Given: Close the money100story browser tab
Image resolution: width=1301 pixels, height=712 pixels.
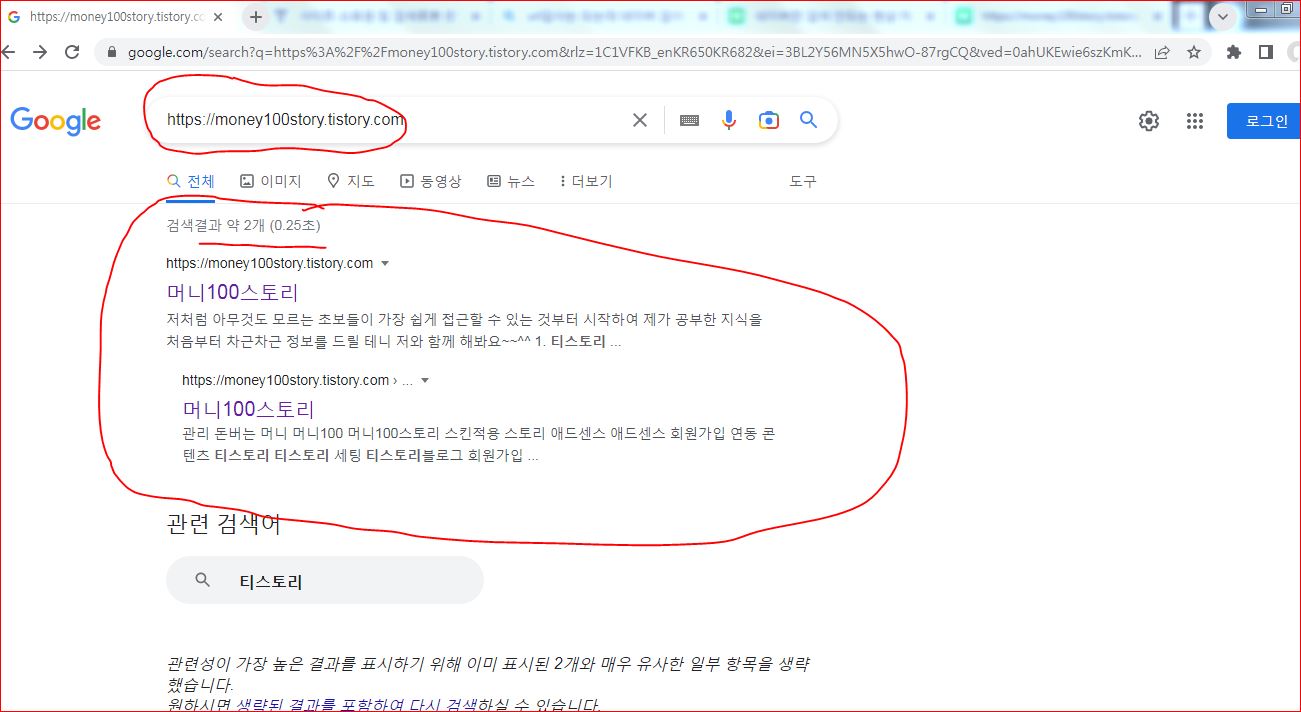Looking at the screenshot, I should (218, 17).
